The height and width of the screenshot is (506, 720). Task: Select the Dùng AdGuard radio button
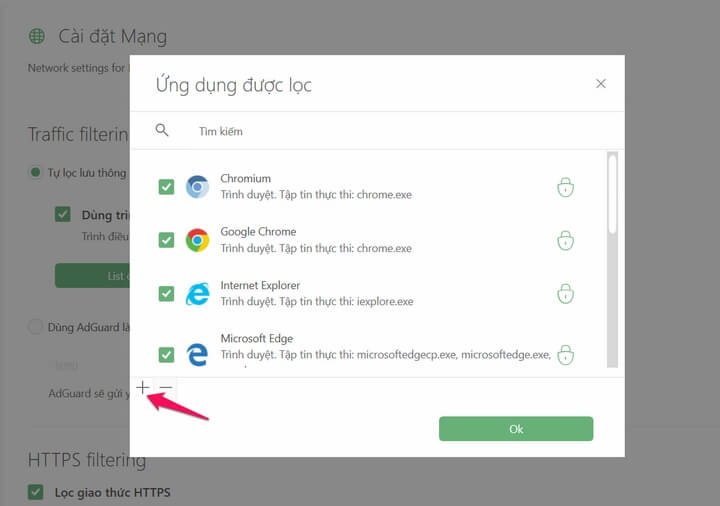point(36,326)
